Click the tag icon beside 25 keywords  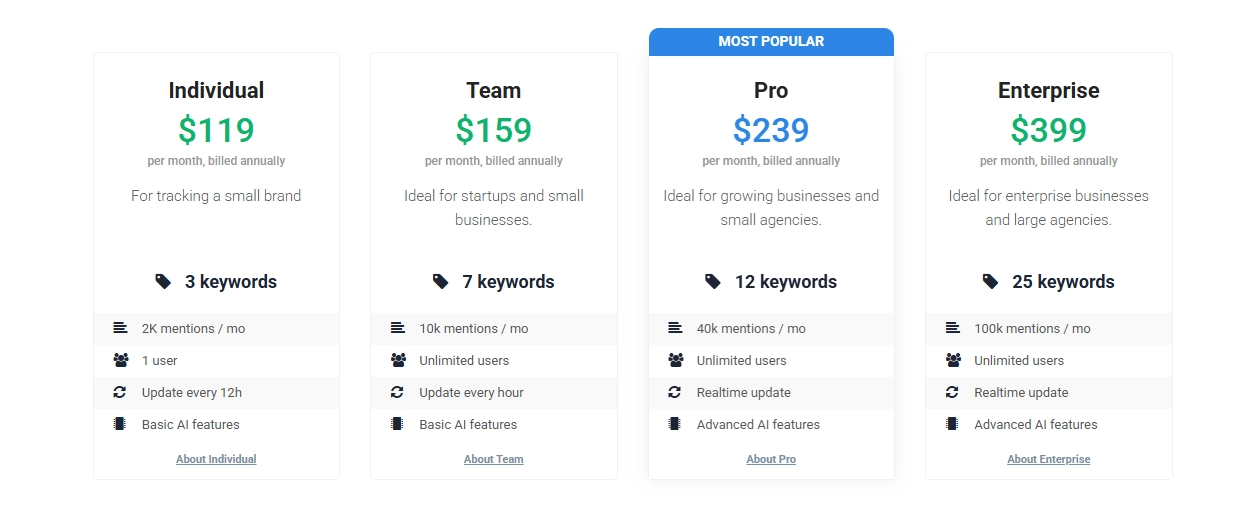[990, 282]
